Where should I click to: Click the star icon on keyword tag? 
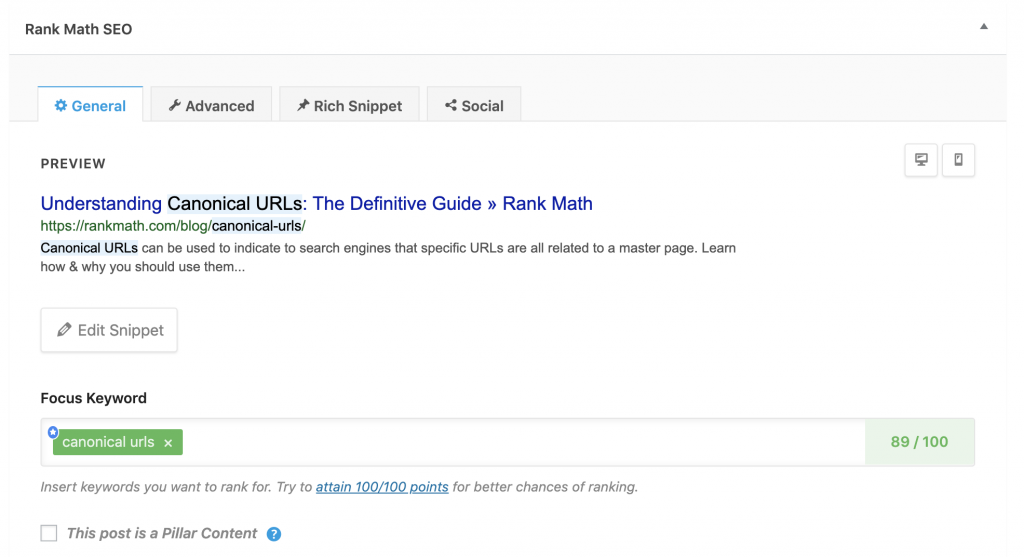(x=53, y=432)
